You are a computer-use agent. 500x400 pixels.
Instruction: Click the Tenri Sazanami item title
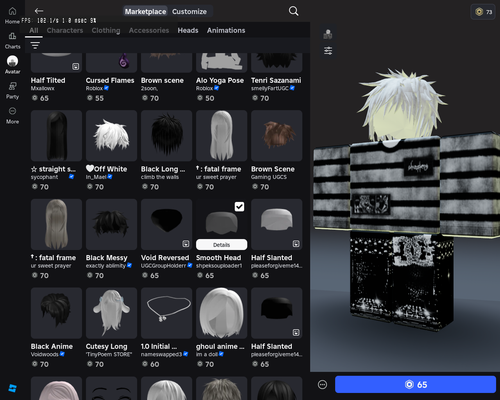pos(276,80)
